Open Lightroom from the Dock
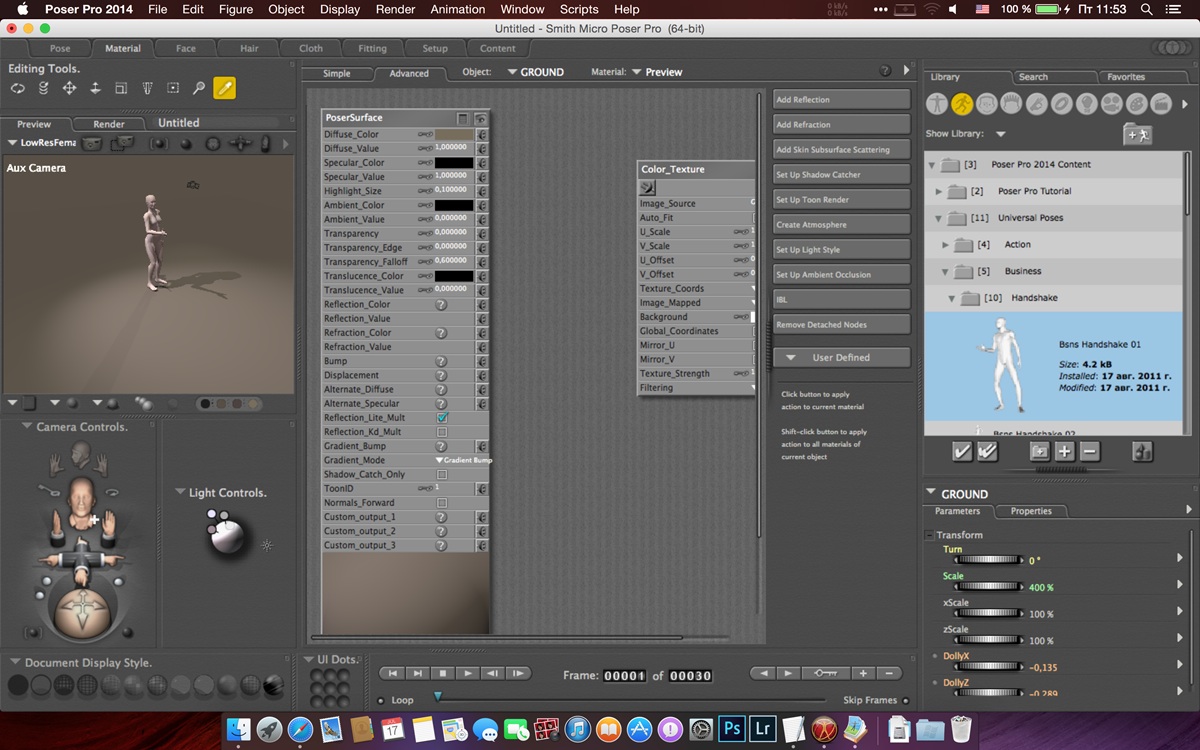 point(763,729)
